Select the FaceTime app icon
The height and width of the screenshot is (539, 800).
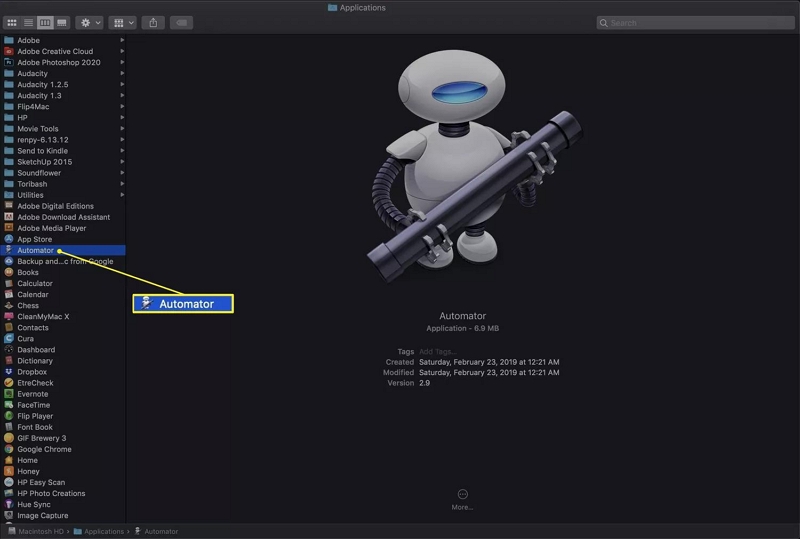(9, 405)
